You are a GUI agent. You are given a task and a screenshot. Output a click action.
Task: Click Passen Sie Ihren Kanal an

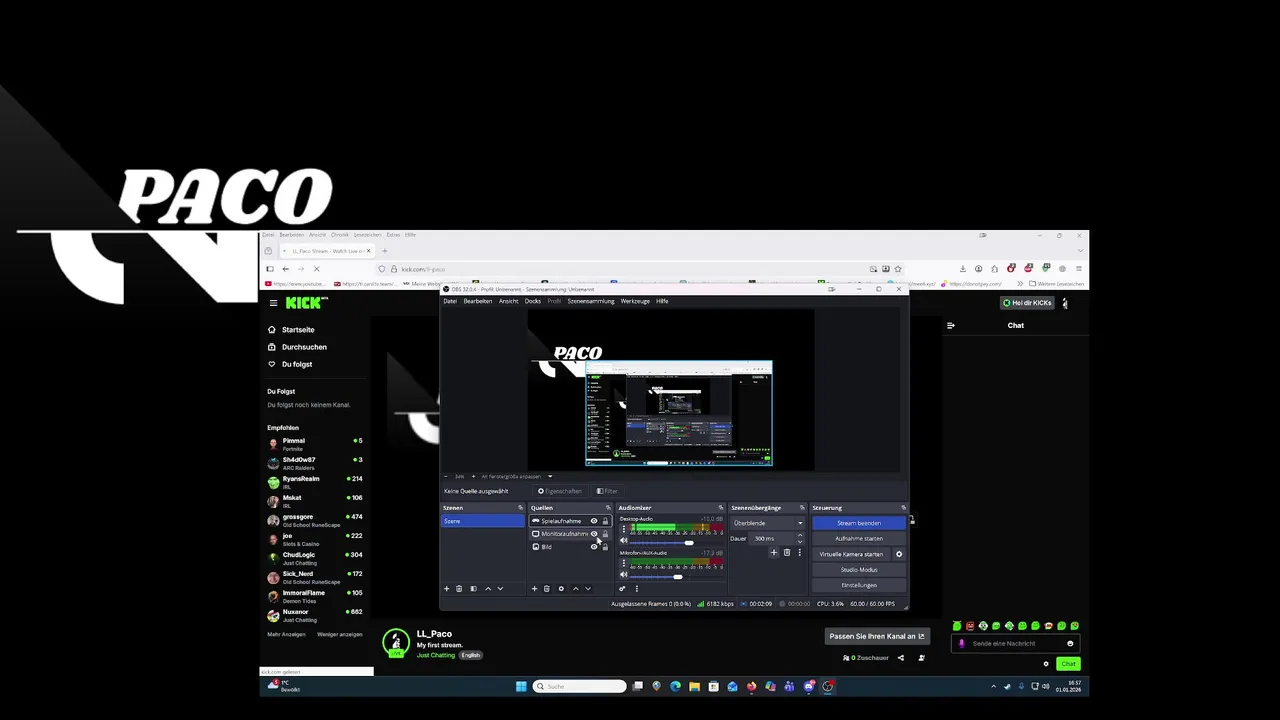[x=877, y=636]
